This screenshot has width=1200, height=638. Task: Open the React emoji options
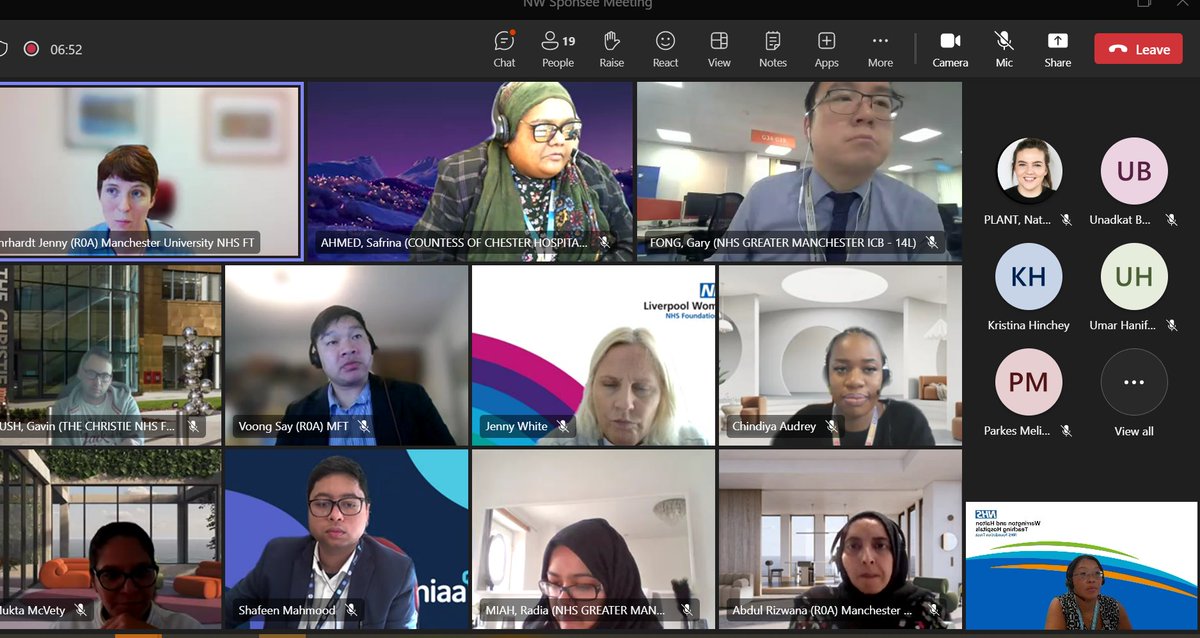(665, 48)
